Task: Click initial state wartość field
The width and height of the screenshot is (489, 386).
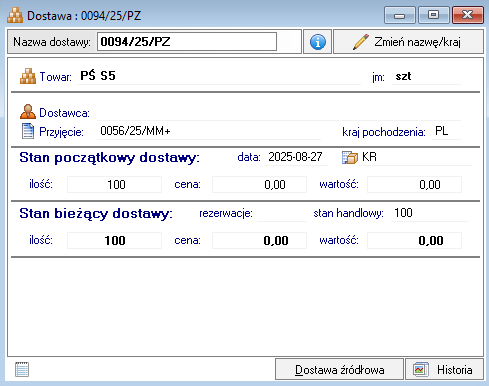Action: pyautogui.click(x=414, y=184)
